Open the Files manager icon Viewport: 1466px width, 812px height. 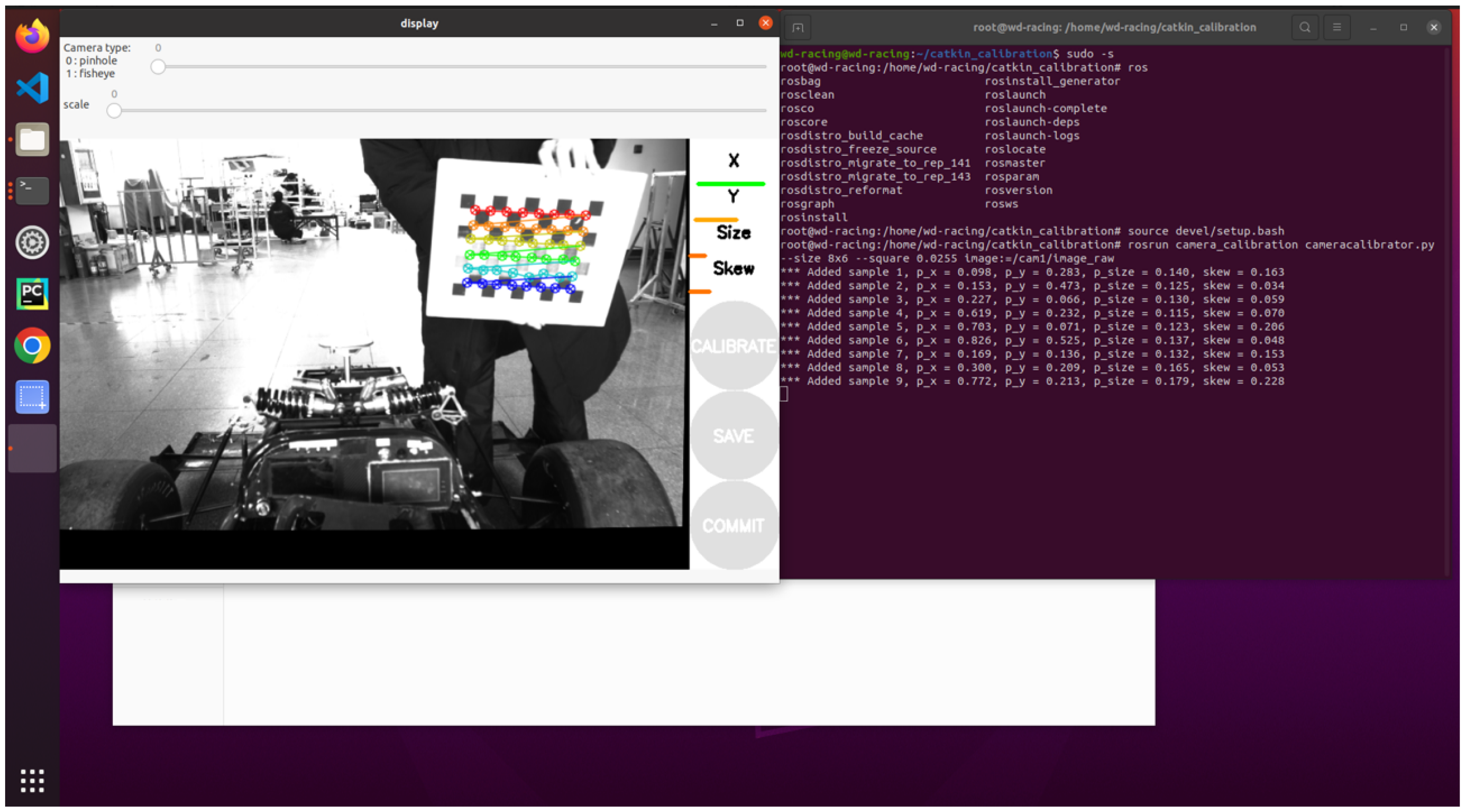pyautogui.click(x=32, y=139)
